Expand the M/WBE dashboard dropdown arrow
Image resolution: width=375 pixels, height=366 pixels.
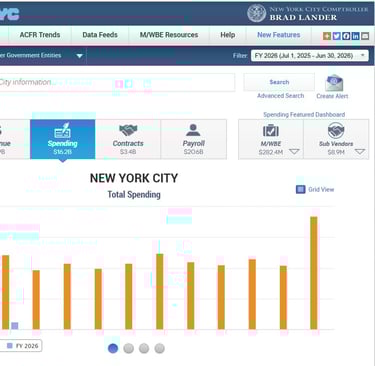294,152
